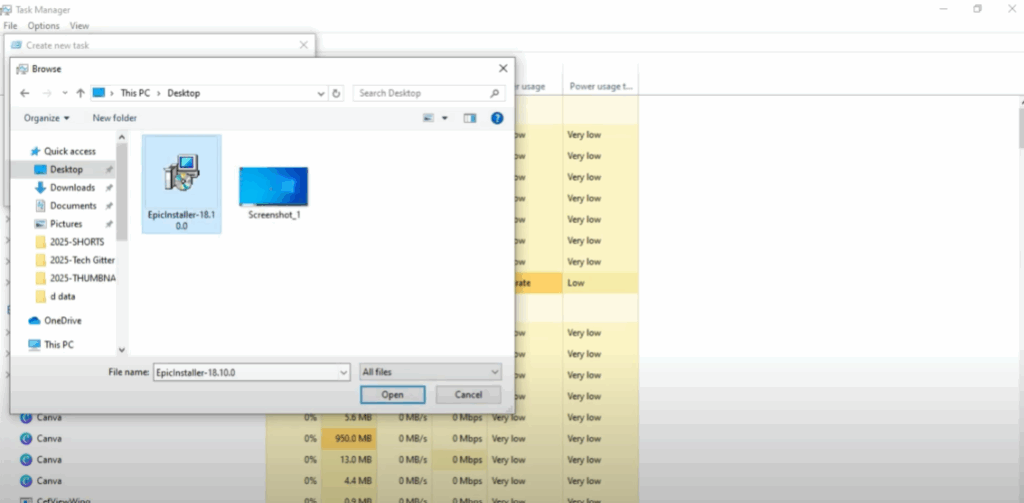Image resolution: width=1024 pixels, height=503 pixels.
Task: Click the pin icon next to Pictures
Action: point(109,224)
